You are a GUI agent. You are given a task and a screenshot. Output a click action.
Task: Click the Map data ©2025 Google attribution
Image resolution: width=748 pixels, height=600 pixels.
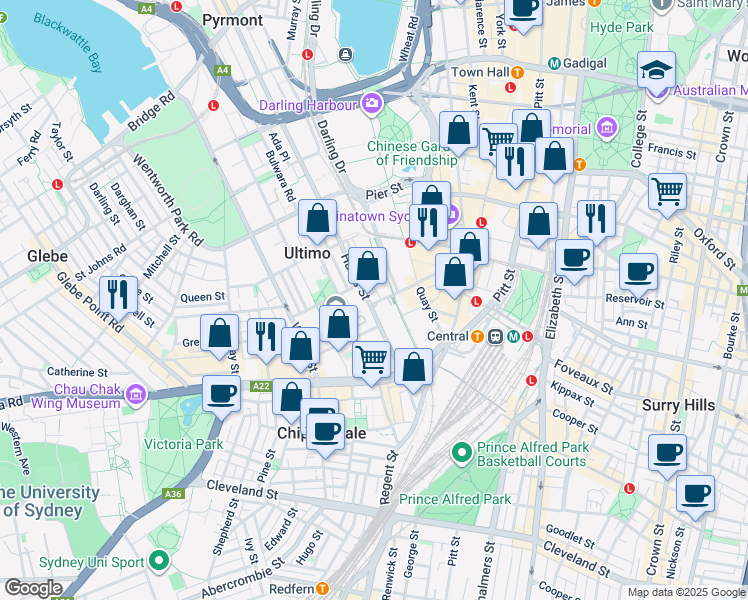[x=686, y=592]
